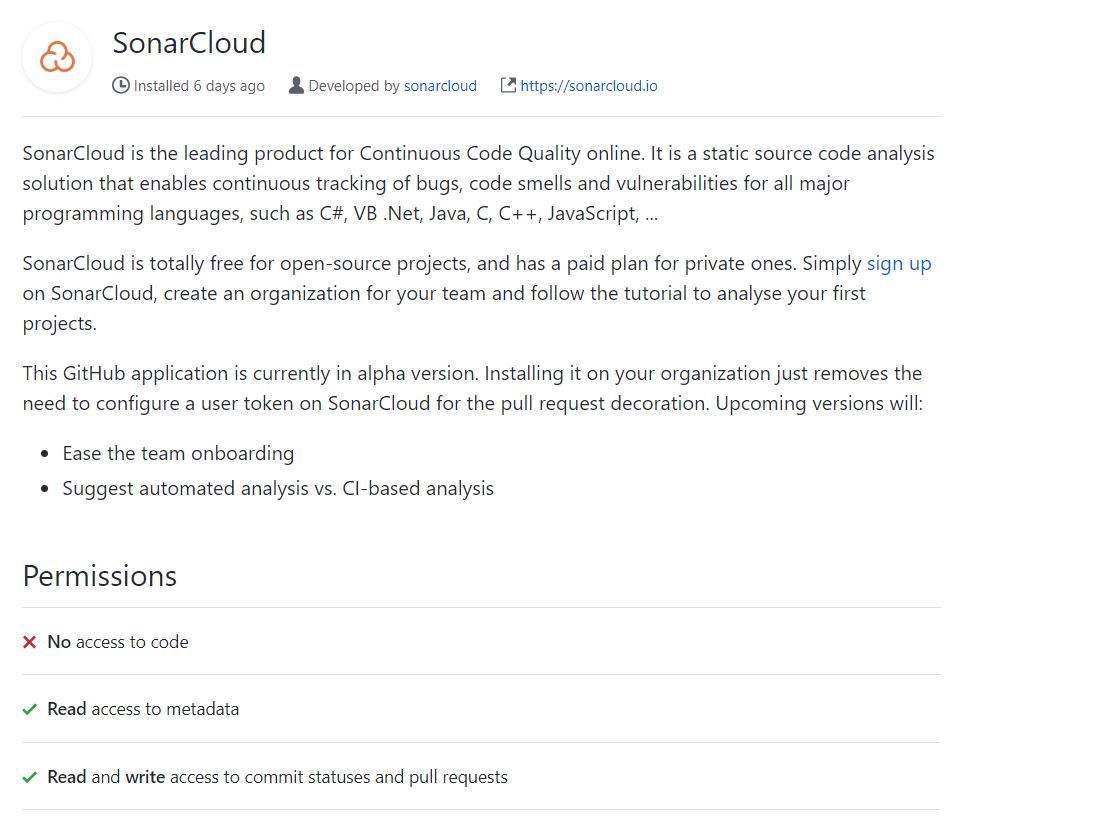Click the Ease the team onboarding bullet item

coord(178,453)
